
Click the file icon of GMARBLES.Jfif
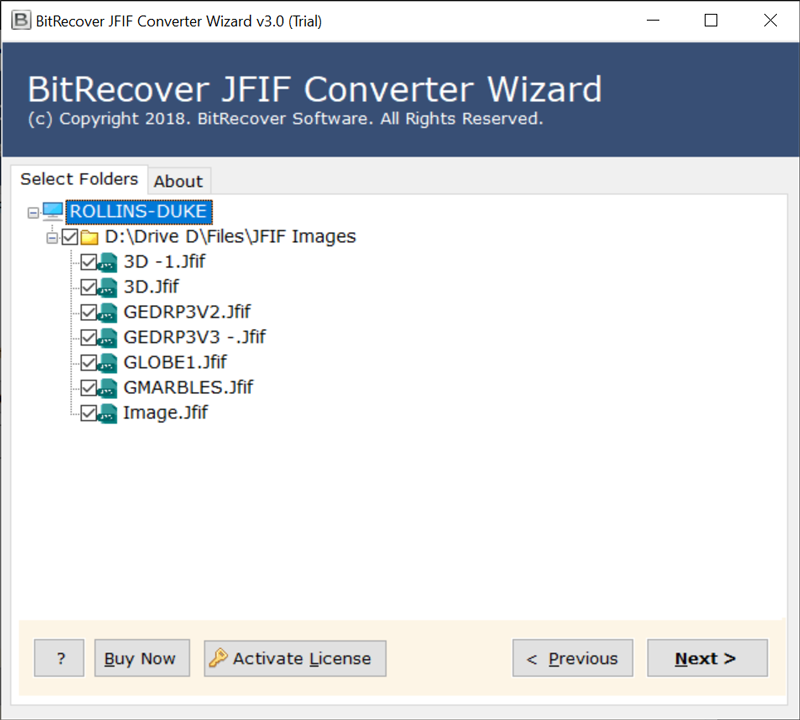click(x=108, y=388)
